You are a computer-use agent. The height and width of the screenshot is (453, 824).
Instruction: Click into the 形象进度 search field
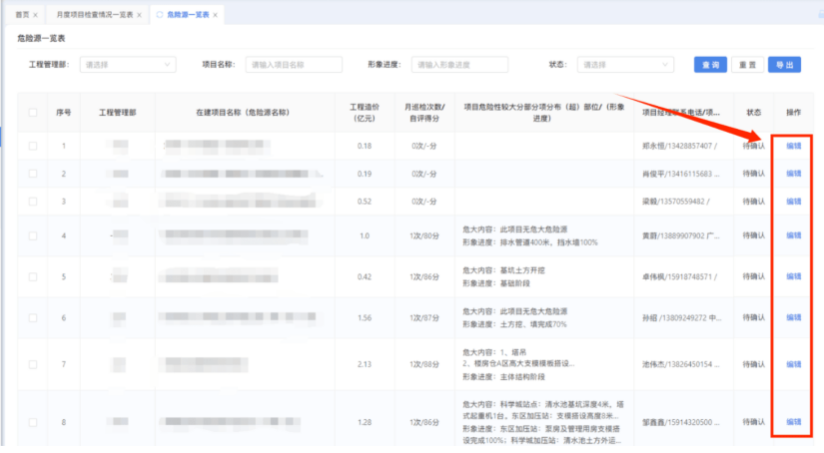[459, 65]
